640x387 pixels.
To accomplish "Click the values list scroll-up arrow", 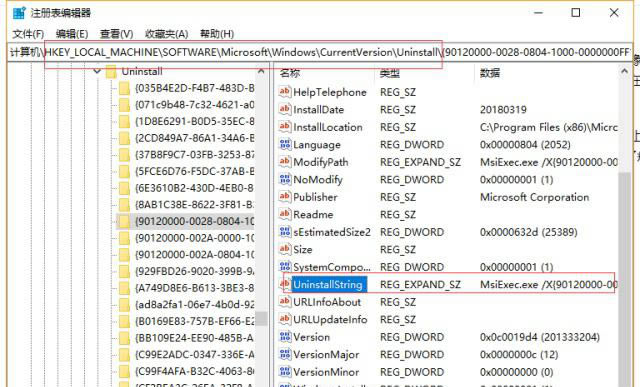I will (x=624, y=71).
